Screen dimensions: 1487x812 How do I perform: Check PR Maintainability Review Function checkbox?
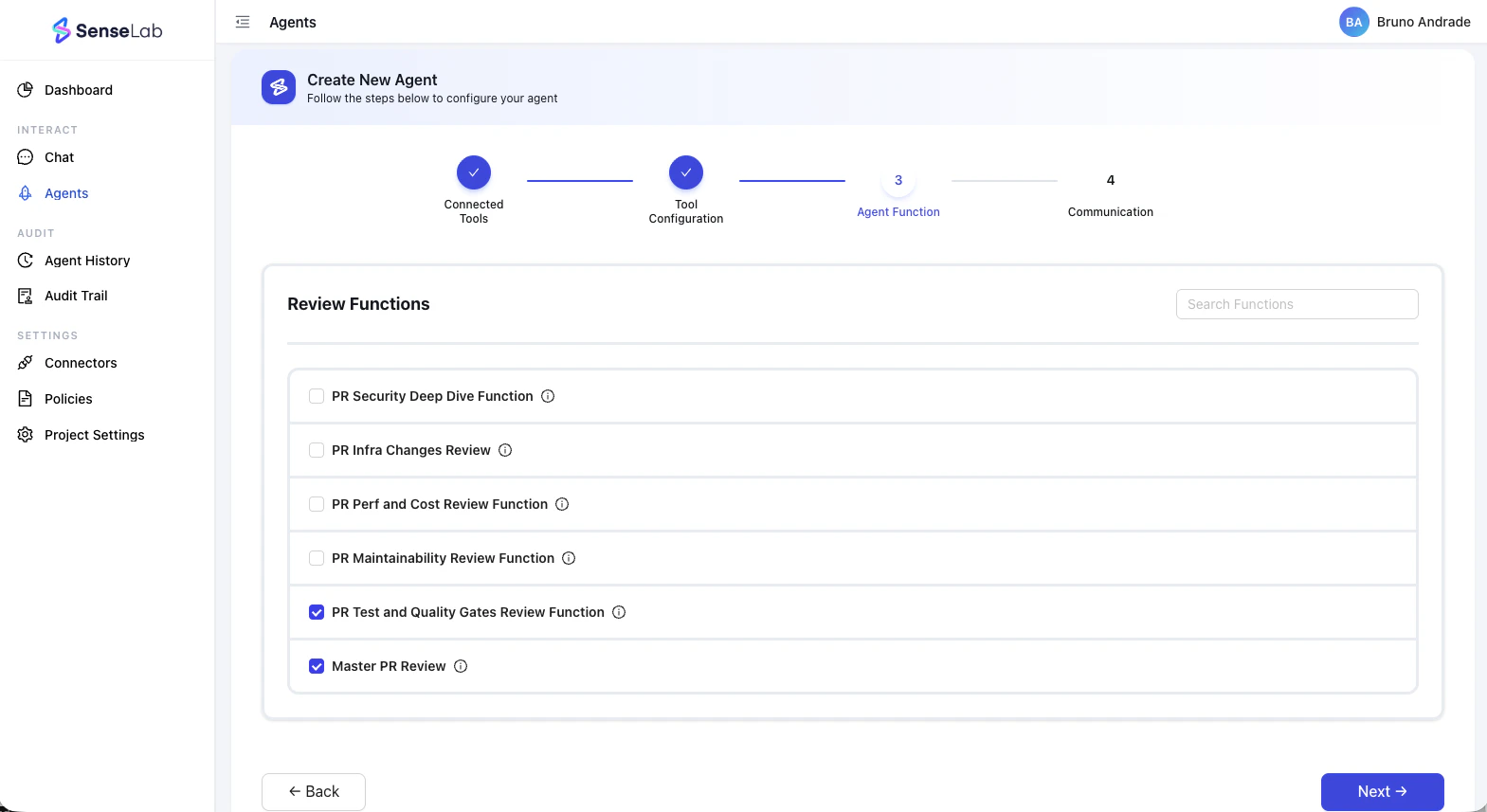pos(317,558)
